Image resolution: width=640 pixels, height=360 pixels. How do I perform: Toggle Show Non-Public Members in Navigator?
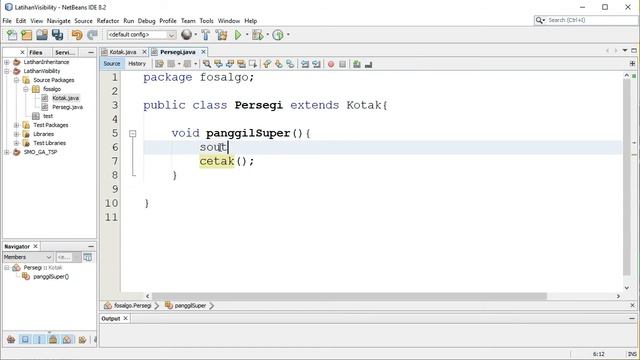[x=53, y=340]
